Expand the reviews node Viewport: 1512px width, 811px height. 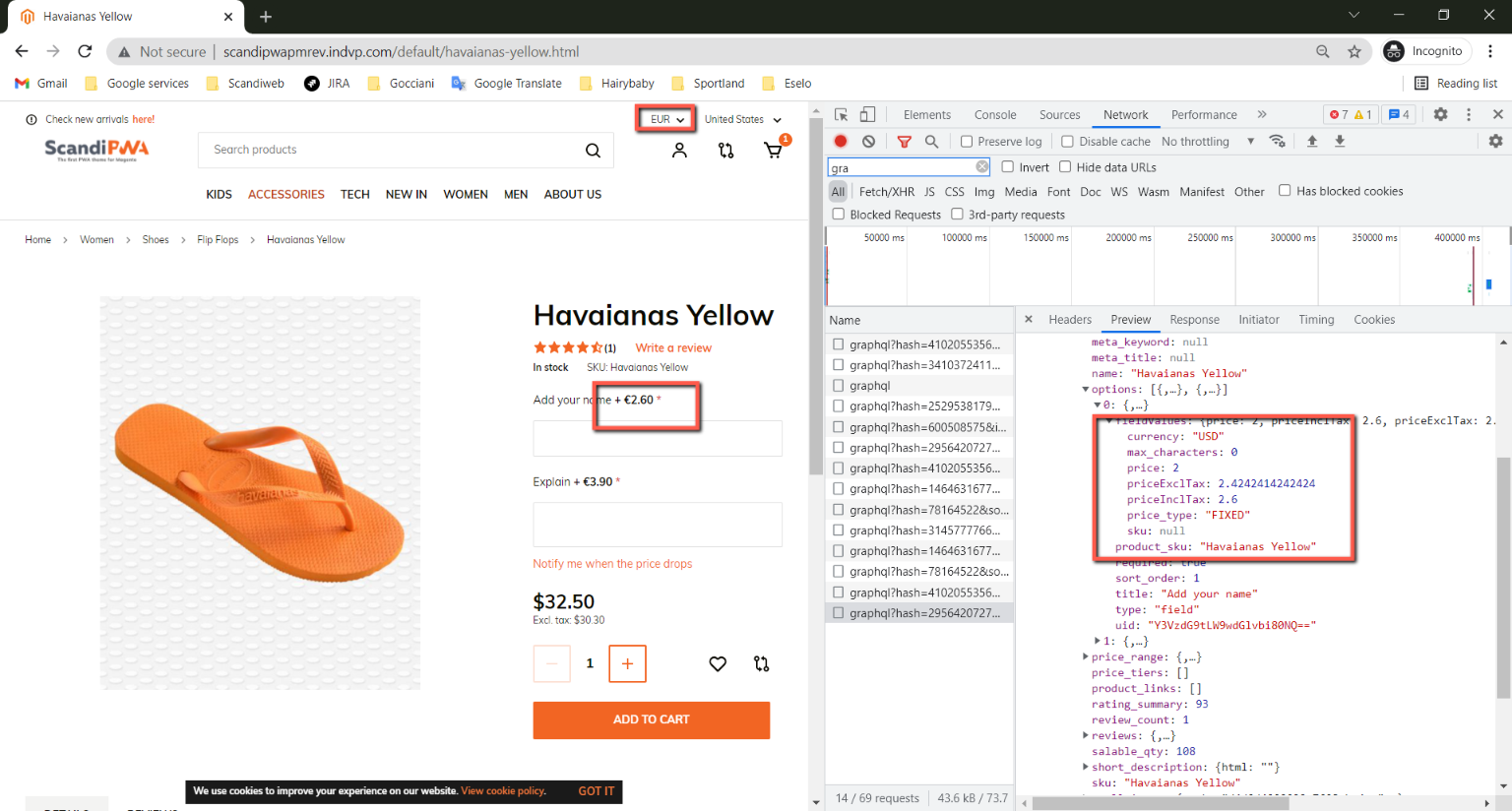(x=1086, y=736)
